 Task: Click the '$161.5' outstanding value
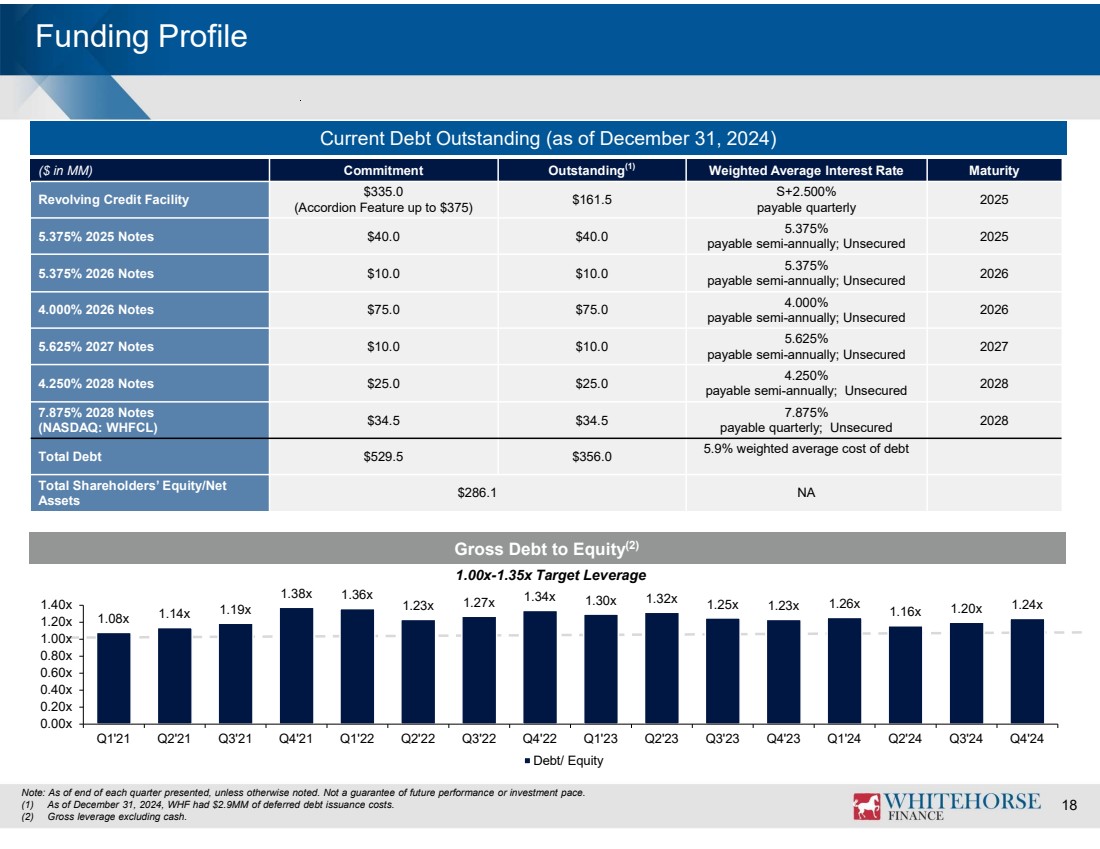click(591, 199)
